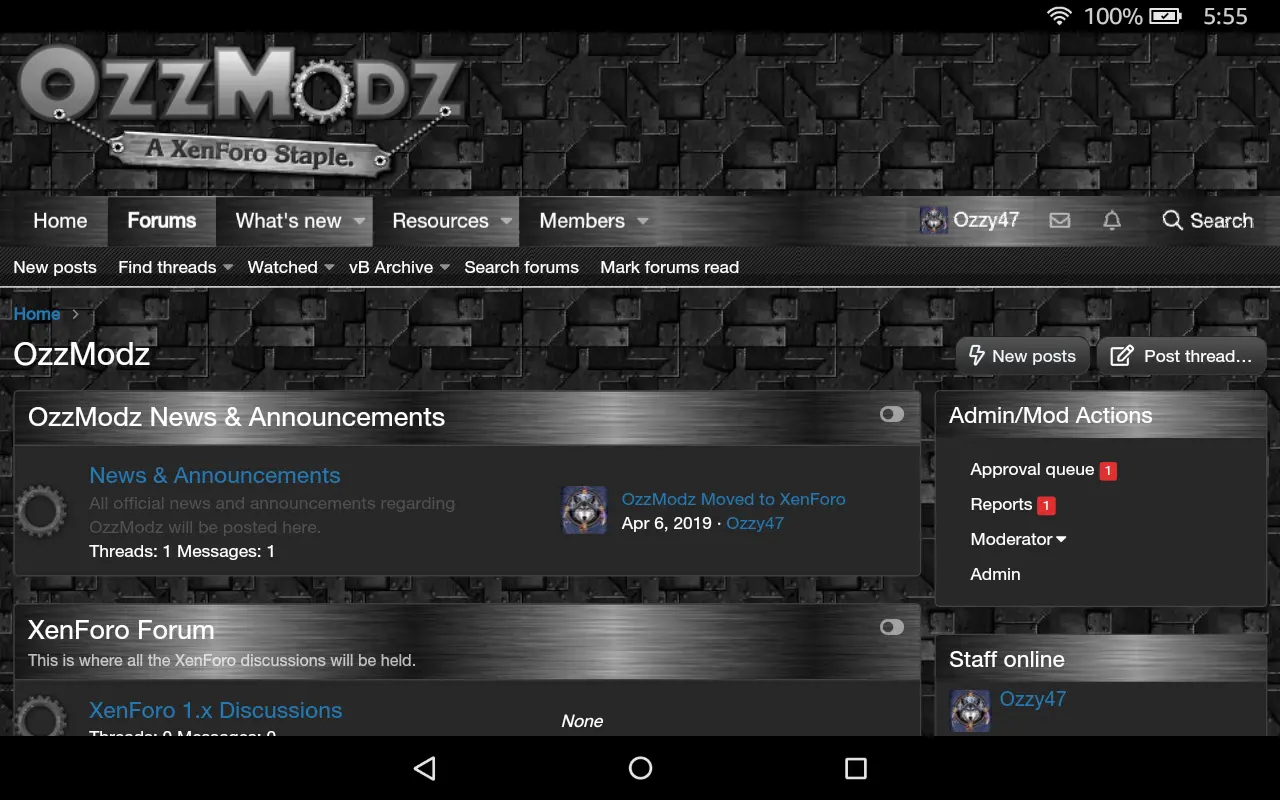This screenshot has width=1280, height=800.
Task: Expand the Resources dropdown arrow
Action: pyautogui.click(x=506, y=221)
